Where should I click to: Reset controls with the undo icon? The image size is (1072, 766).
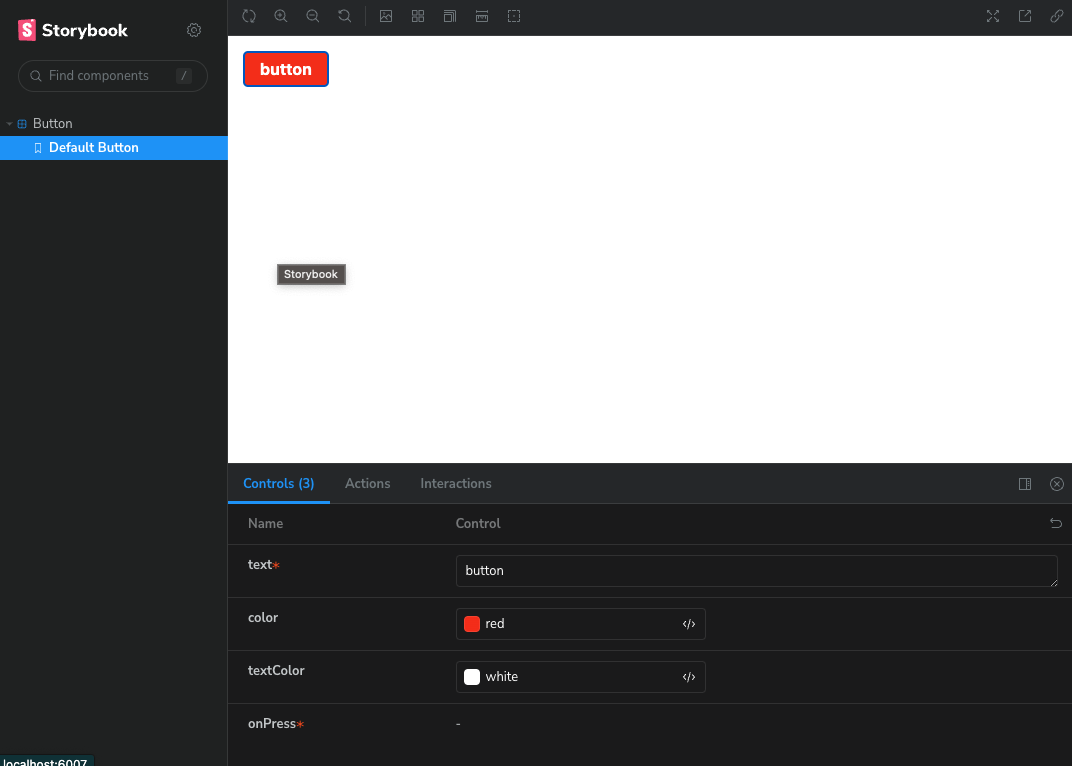(x=1056, y=523)
